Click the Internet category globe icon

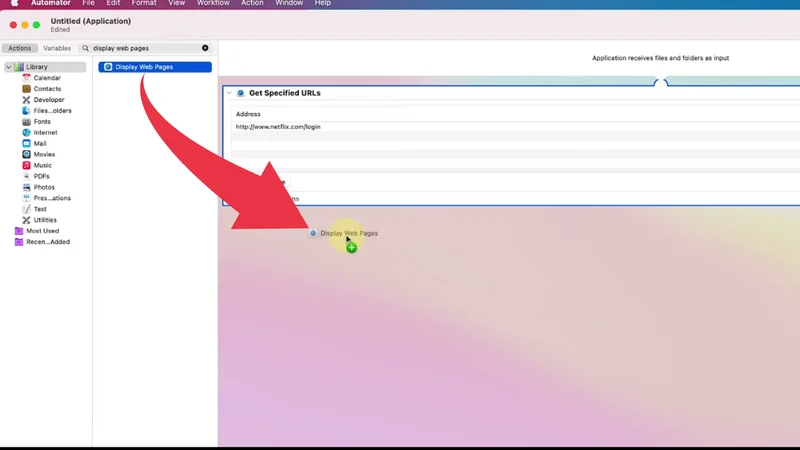point(27,132)
